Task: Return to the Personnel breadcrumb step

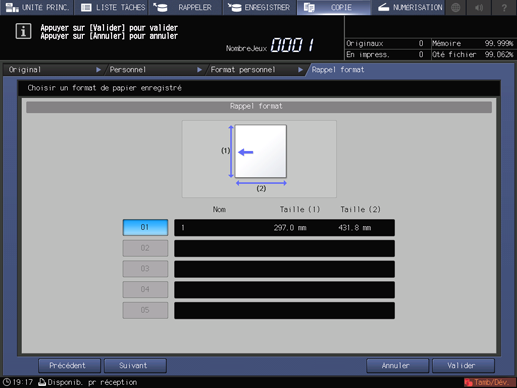Action: [155, 70]
